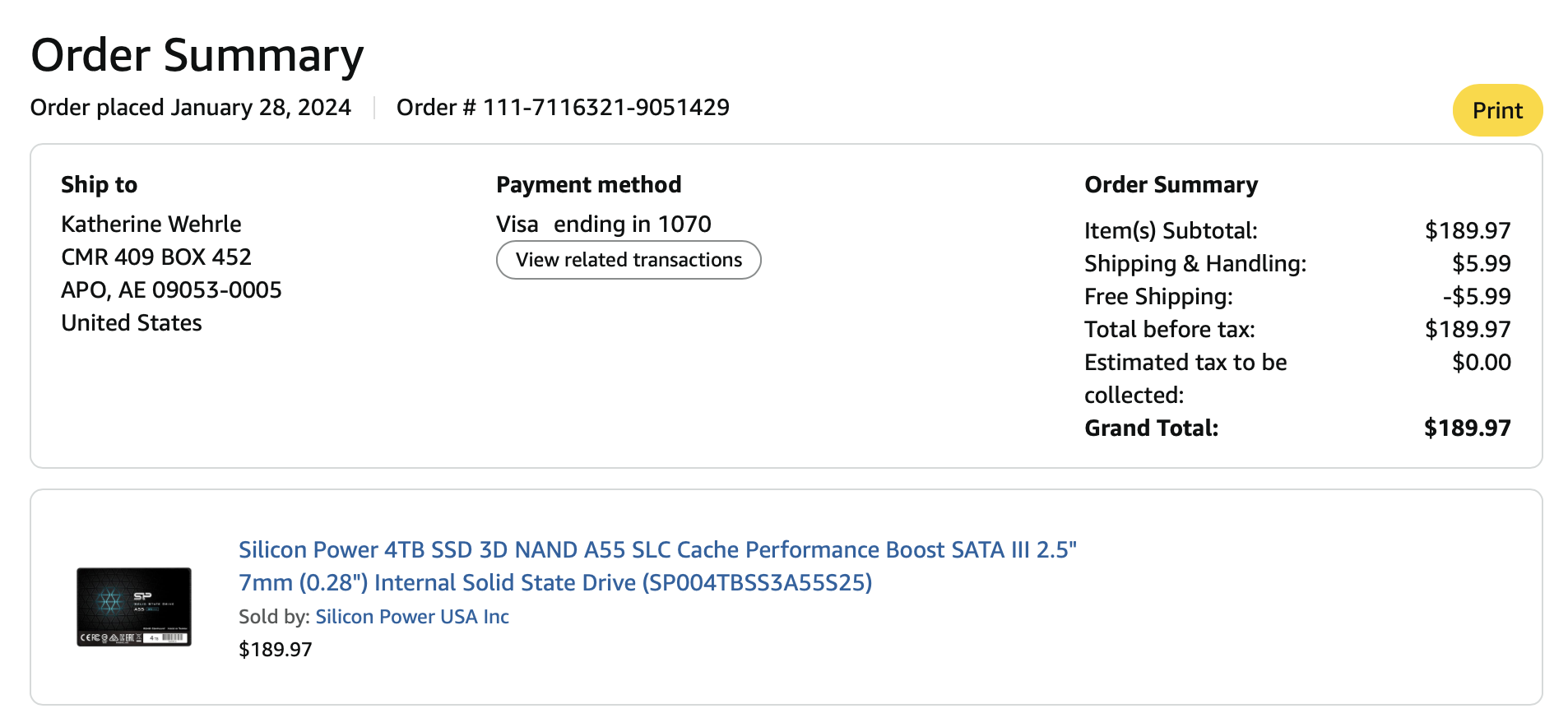Click the Total before tax label
This screenshot has height=727, width=1568.
(x=1169, y=330)
